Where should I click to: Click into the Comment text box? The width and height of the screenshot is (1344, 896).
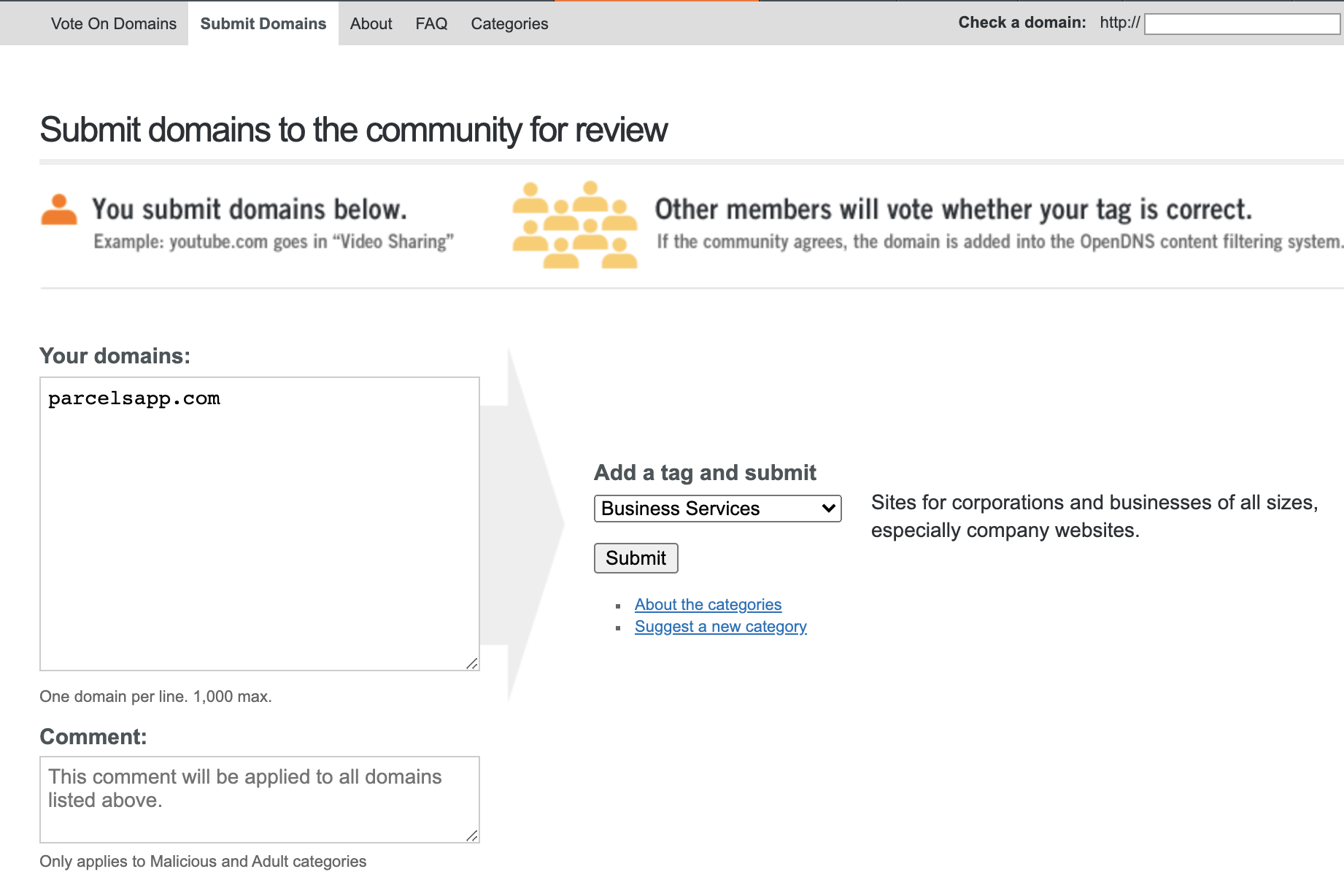(x=260, y=800)
